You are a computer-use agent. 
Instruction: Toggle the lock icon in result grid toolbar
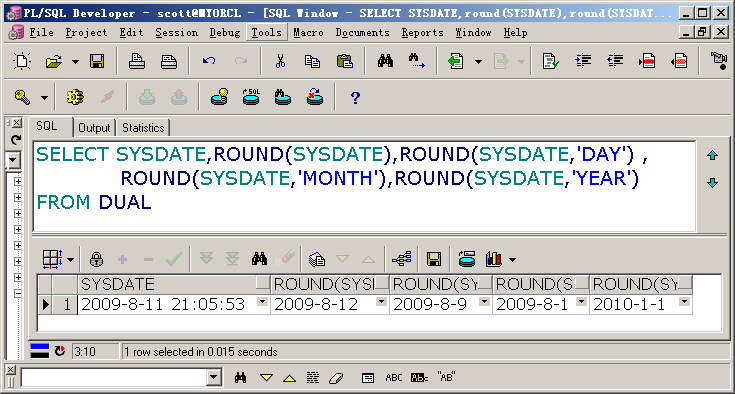tap(96, 259)
